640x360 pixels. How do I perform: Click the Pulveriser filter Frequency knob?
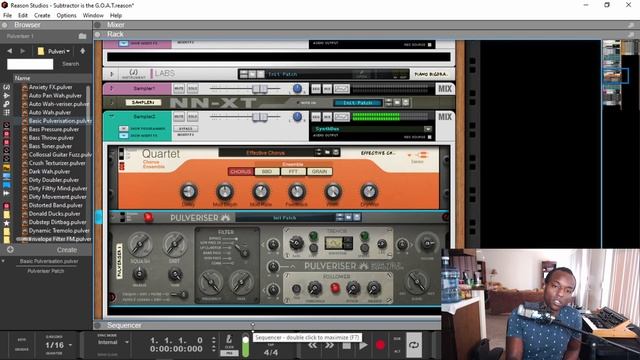[x=211, y=282]
